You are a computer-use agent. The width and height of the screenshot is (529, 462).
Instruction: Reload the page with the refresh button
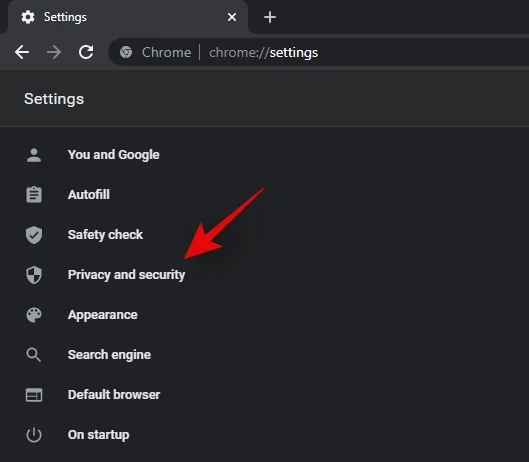(x=86, y=52)
